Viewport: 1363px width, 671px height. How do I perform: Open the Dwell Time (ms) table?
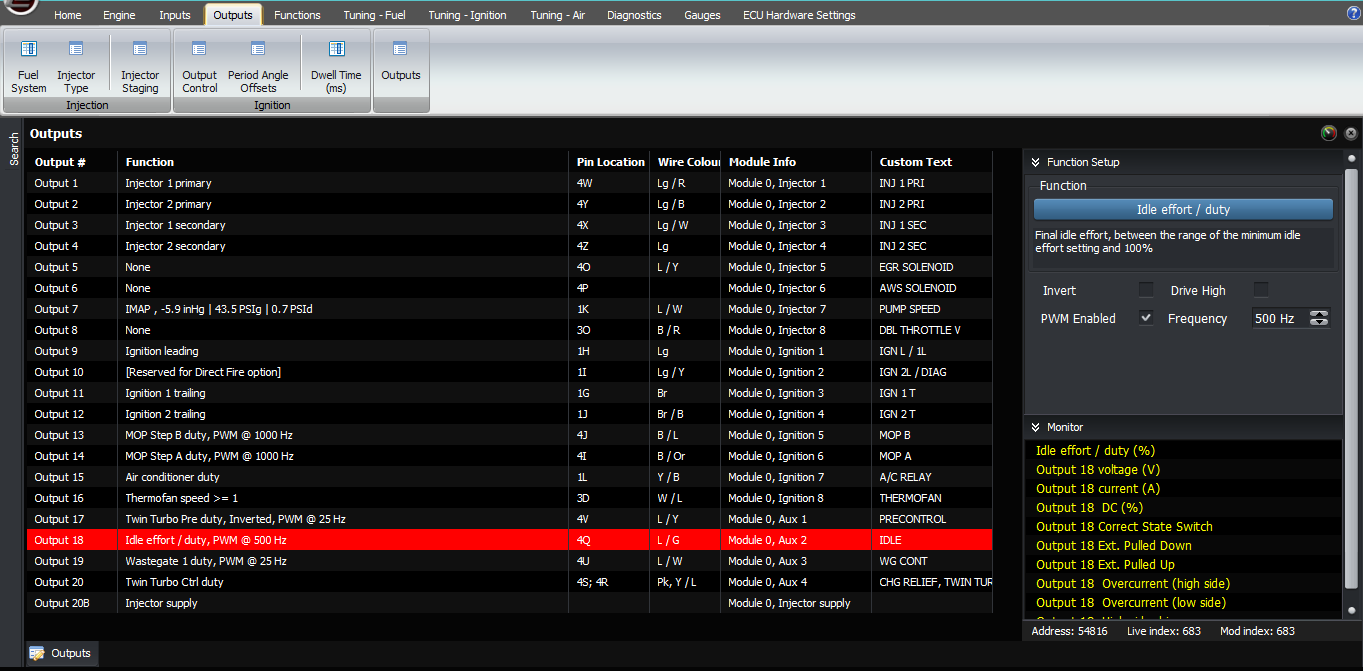(336, 67)
